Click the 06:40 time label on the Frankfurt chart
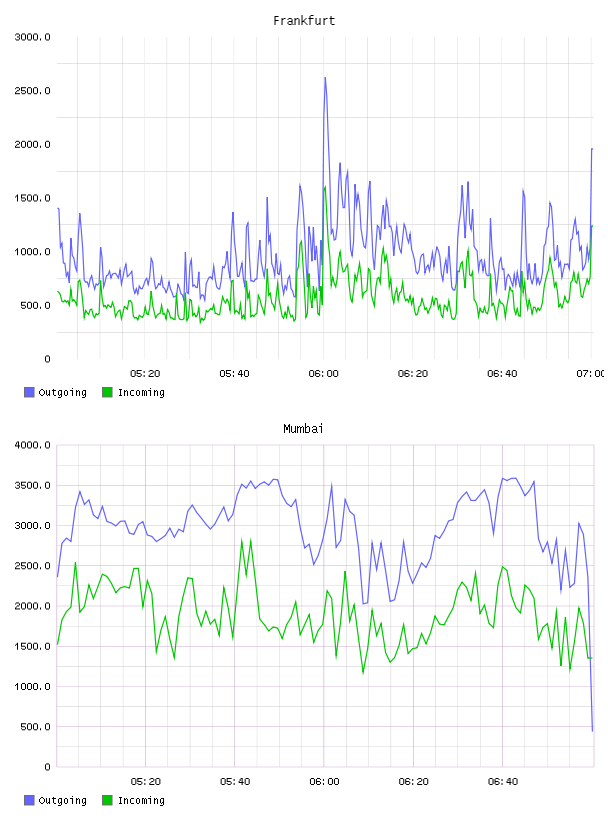Image resolution: width=608 pixels, height=816 pixels. pyautogui.click(x=502, y=374)
